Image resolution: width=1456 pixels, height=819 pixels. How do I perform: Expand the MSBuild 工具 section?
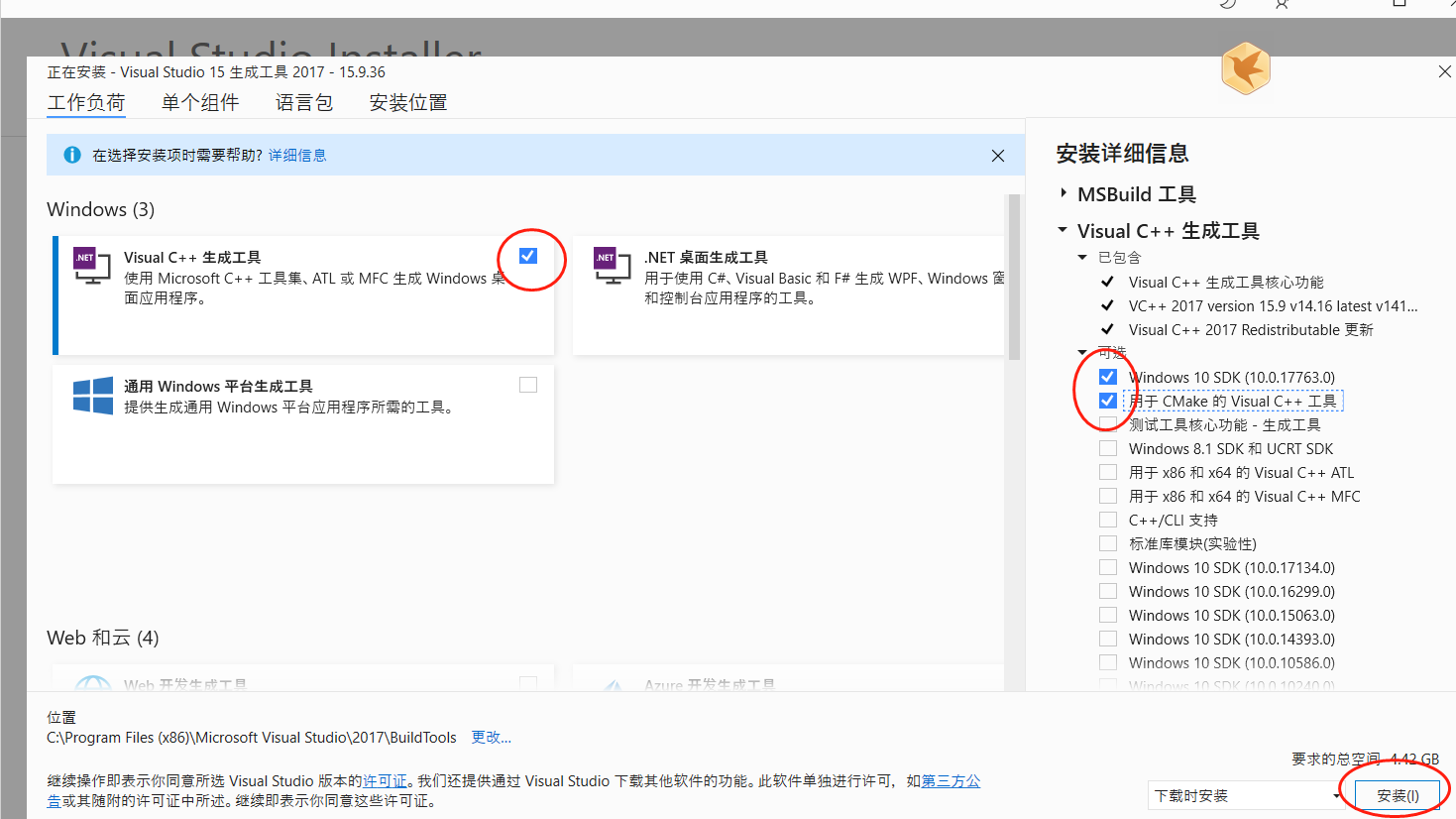coord(1063,193)
